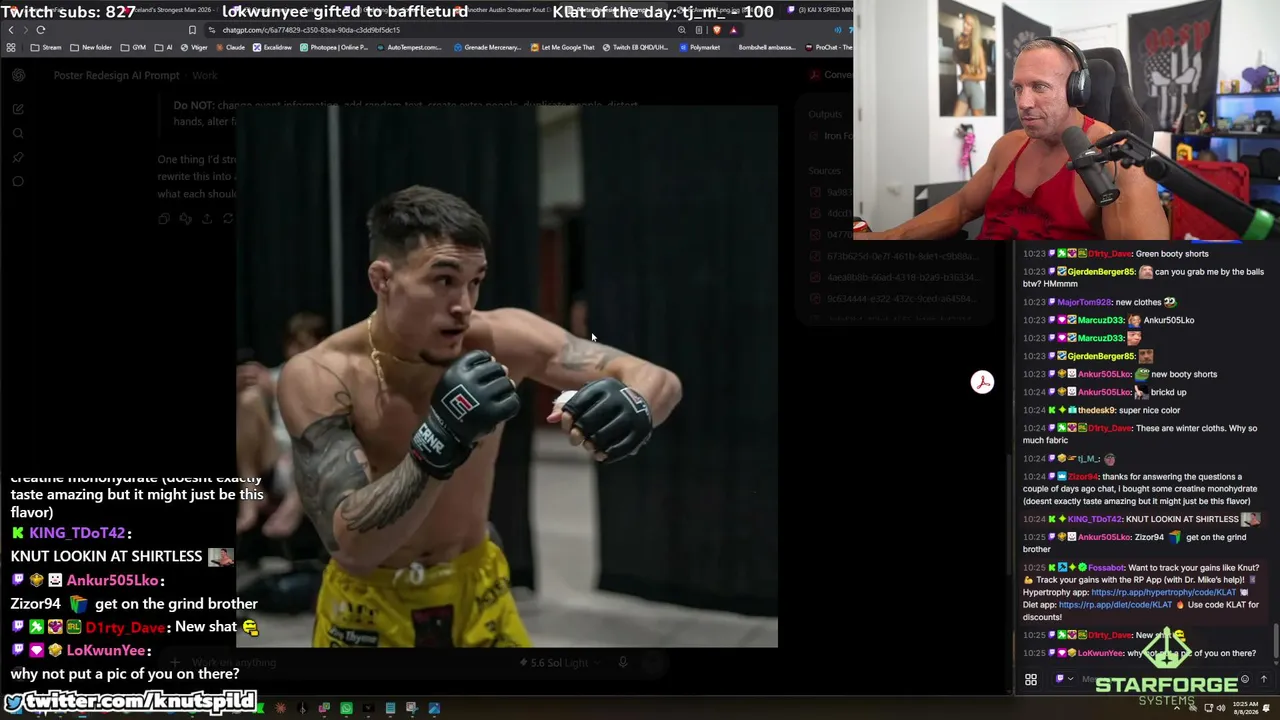Open the emote picker smiley icon

click(x=1244, y=680)
